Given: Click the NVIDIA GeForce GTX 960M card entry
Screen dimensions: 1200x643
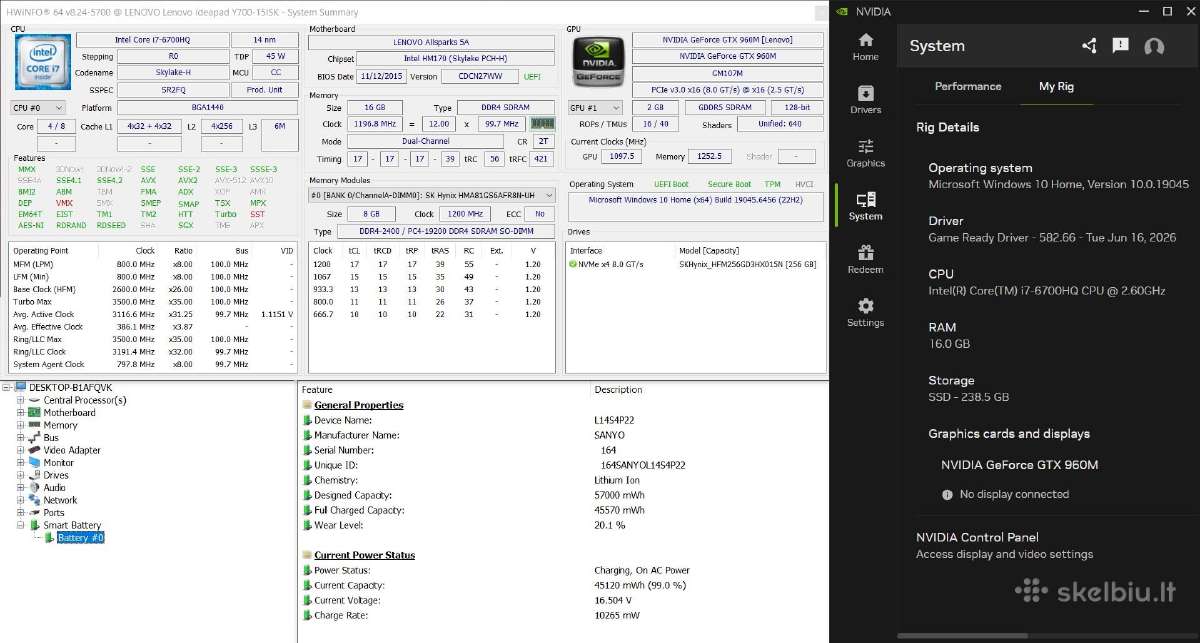Looking at the screenshot, I should pyautogui.click(x=1019, y=465).
